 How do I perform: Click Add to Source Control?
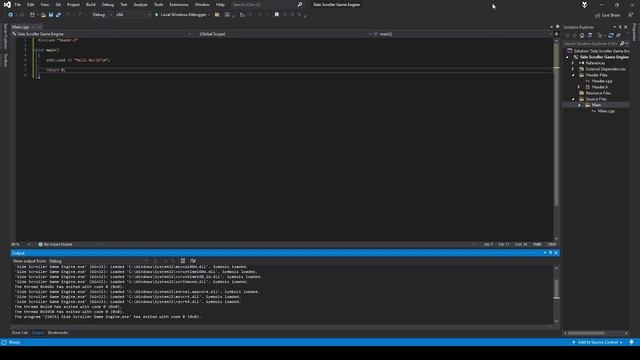click(x=598, y=342)
